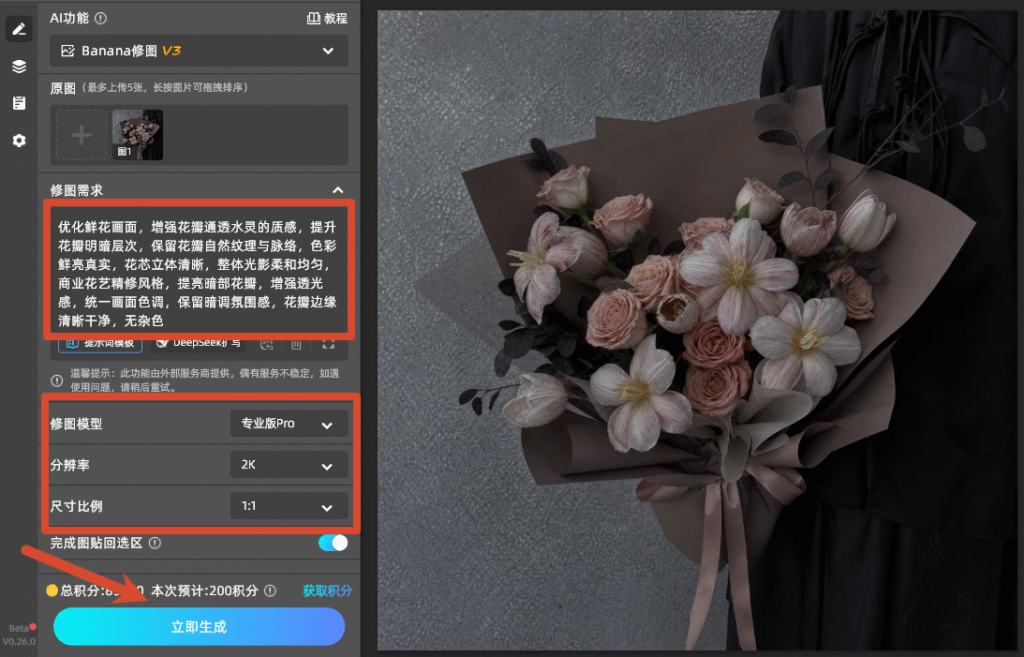1024x657 pixels.
Task: Open the 修图模型 专业版Pro dropdown
Action: [289, 424]
